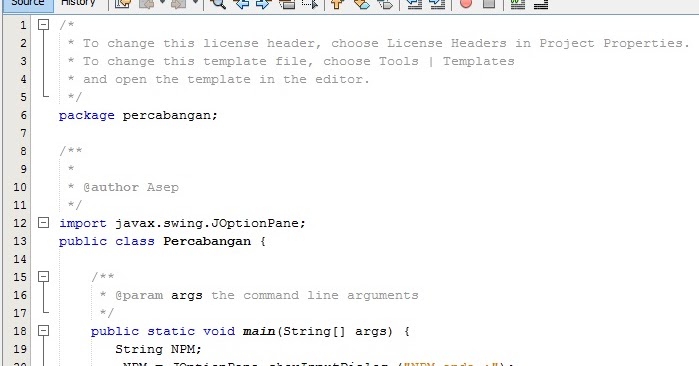699x366 pixels.
Task: Click the comment line mentioning 'License Headers in Project Properties'
Action: [x=378, y=43]
